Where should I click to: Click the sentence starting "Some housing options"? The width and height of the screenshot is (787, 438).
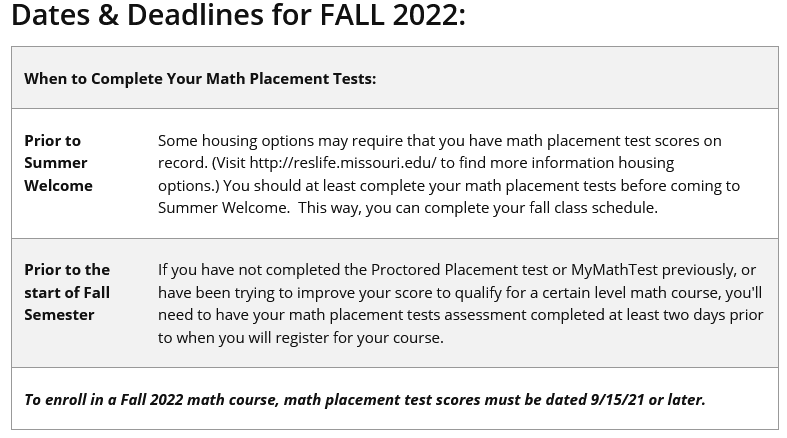tap(439, 141)
